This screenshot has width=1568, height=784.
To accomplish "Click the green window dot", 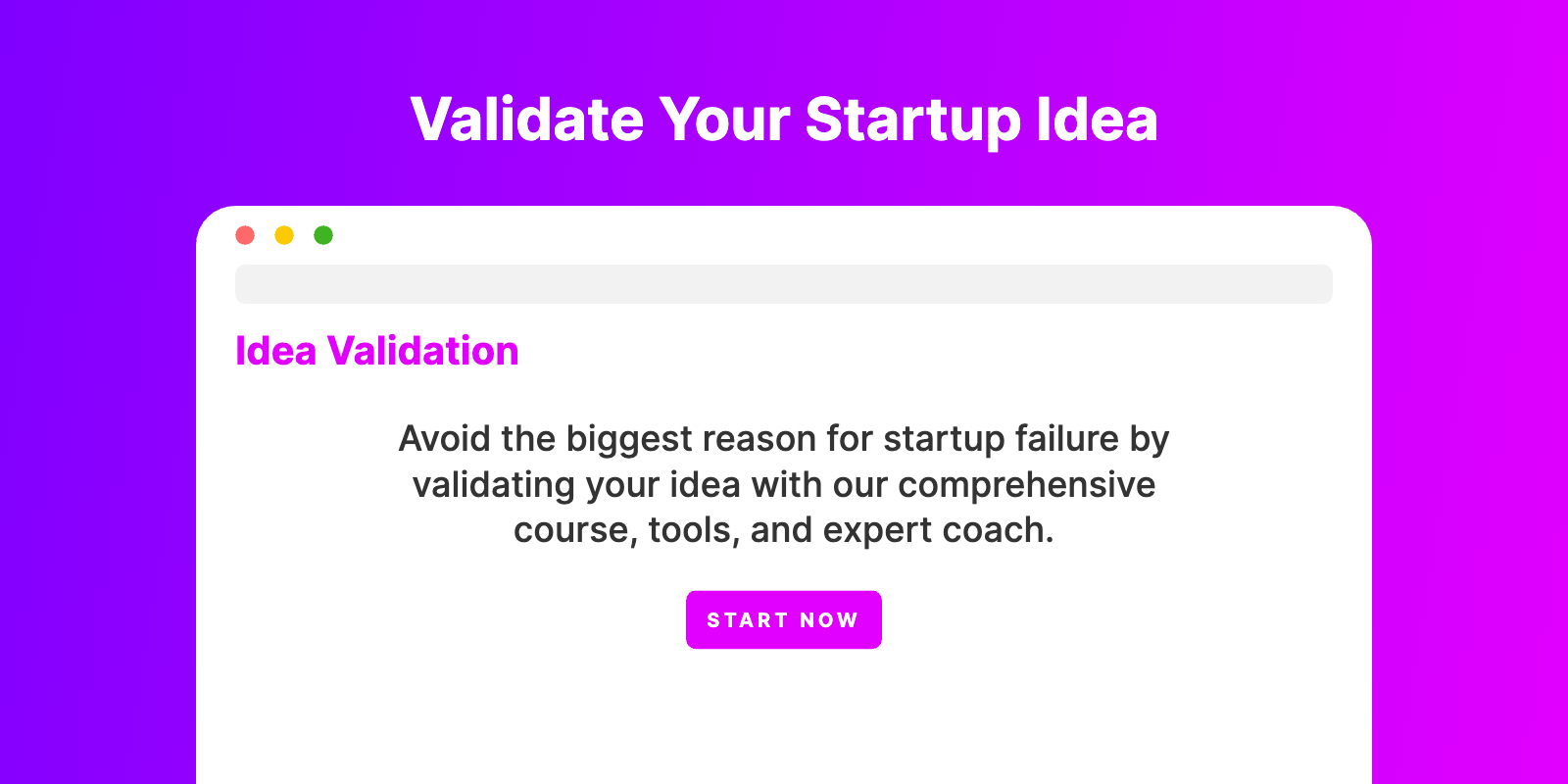I will point(323,235).
